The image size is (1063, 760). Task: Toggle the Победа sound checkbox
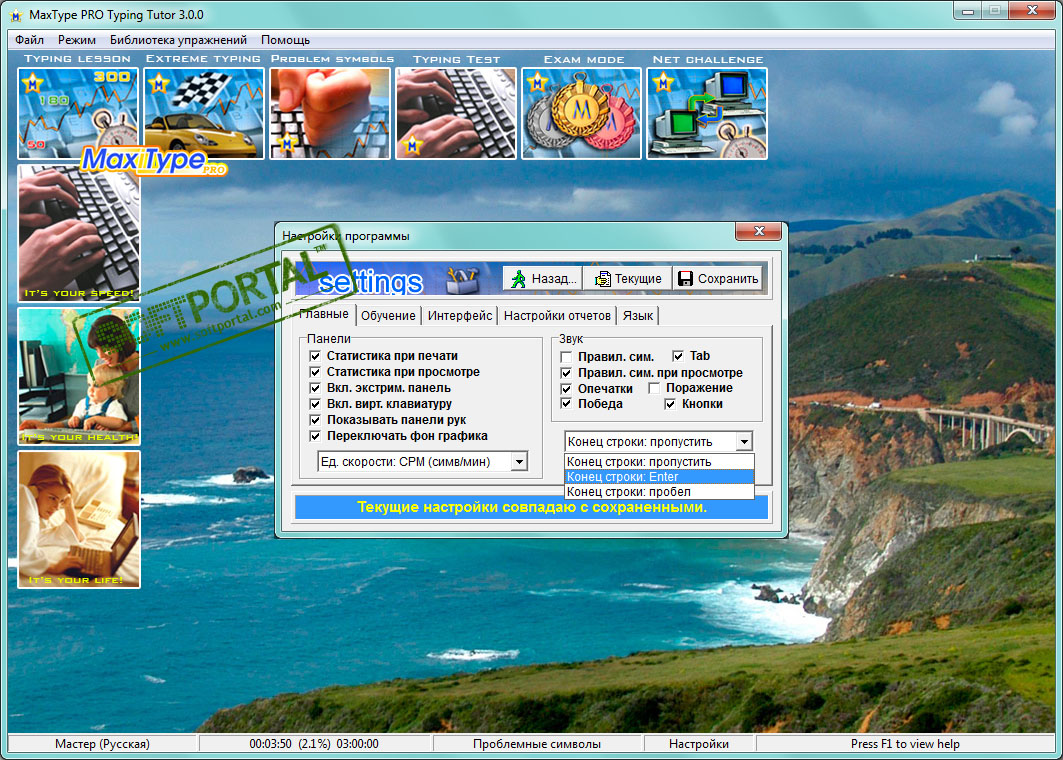point(566,404)
